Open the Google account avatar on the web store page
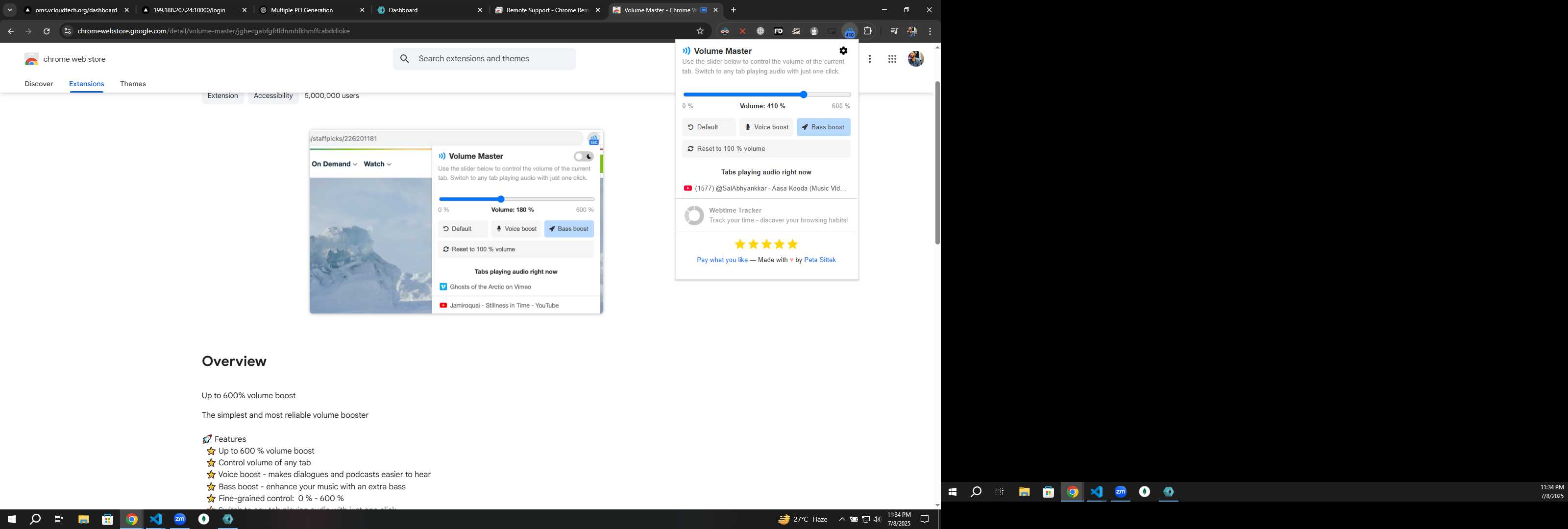 click(915, 59)
